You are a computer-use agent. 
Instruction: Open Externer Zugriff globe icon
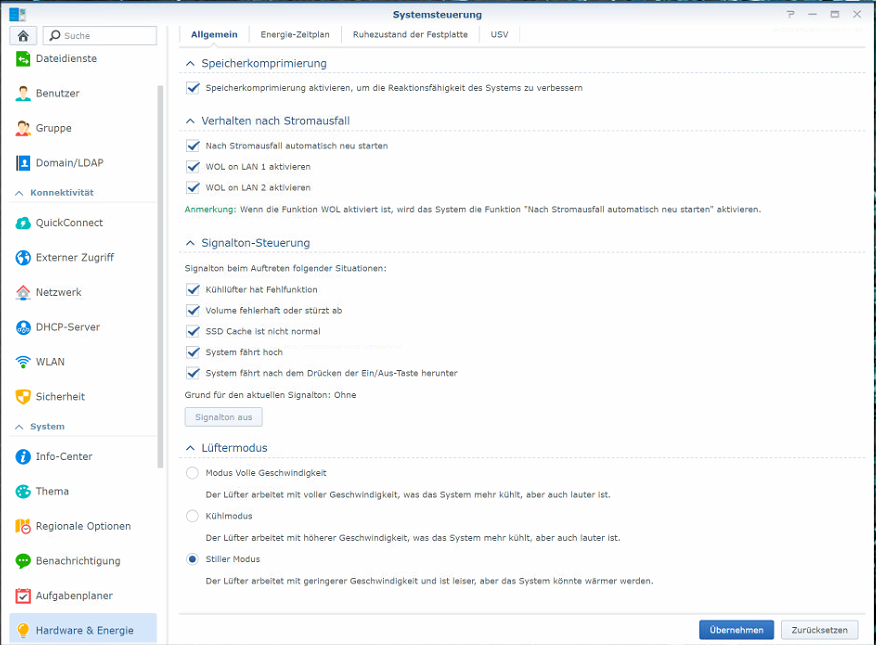tap(24, 258)
